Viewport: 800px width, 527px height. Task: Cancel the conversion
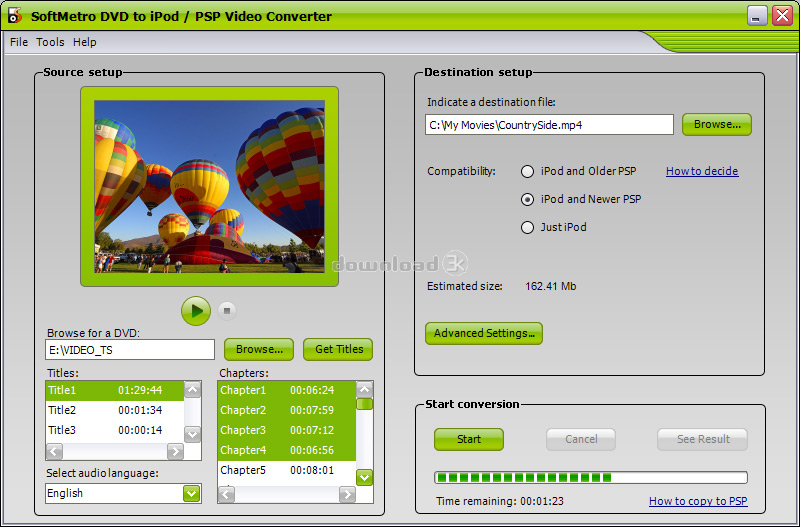581,439
